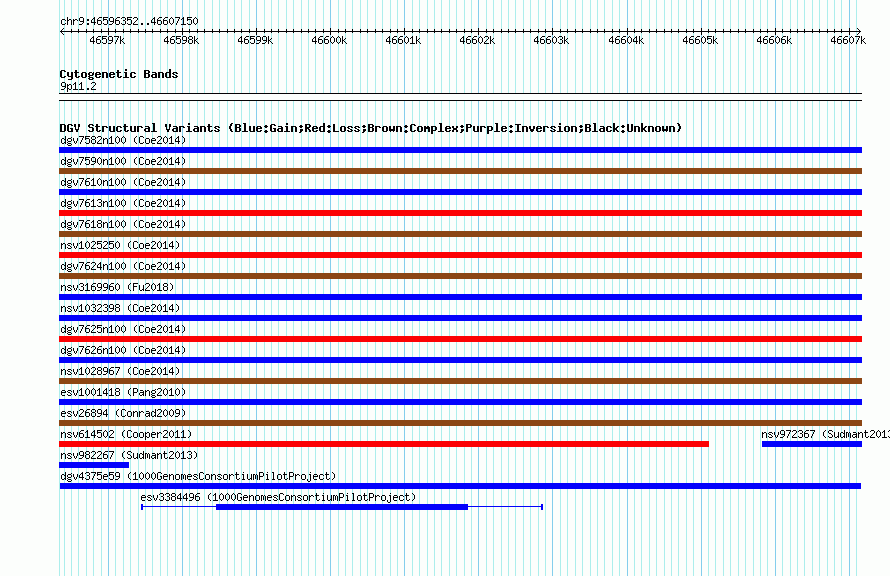This screenshot has height=576, width=890.
Task: Select the dgv4375e59 1000Genomes label
Action: 198,476
